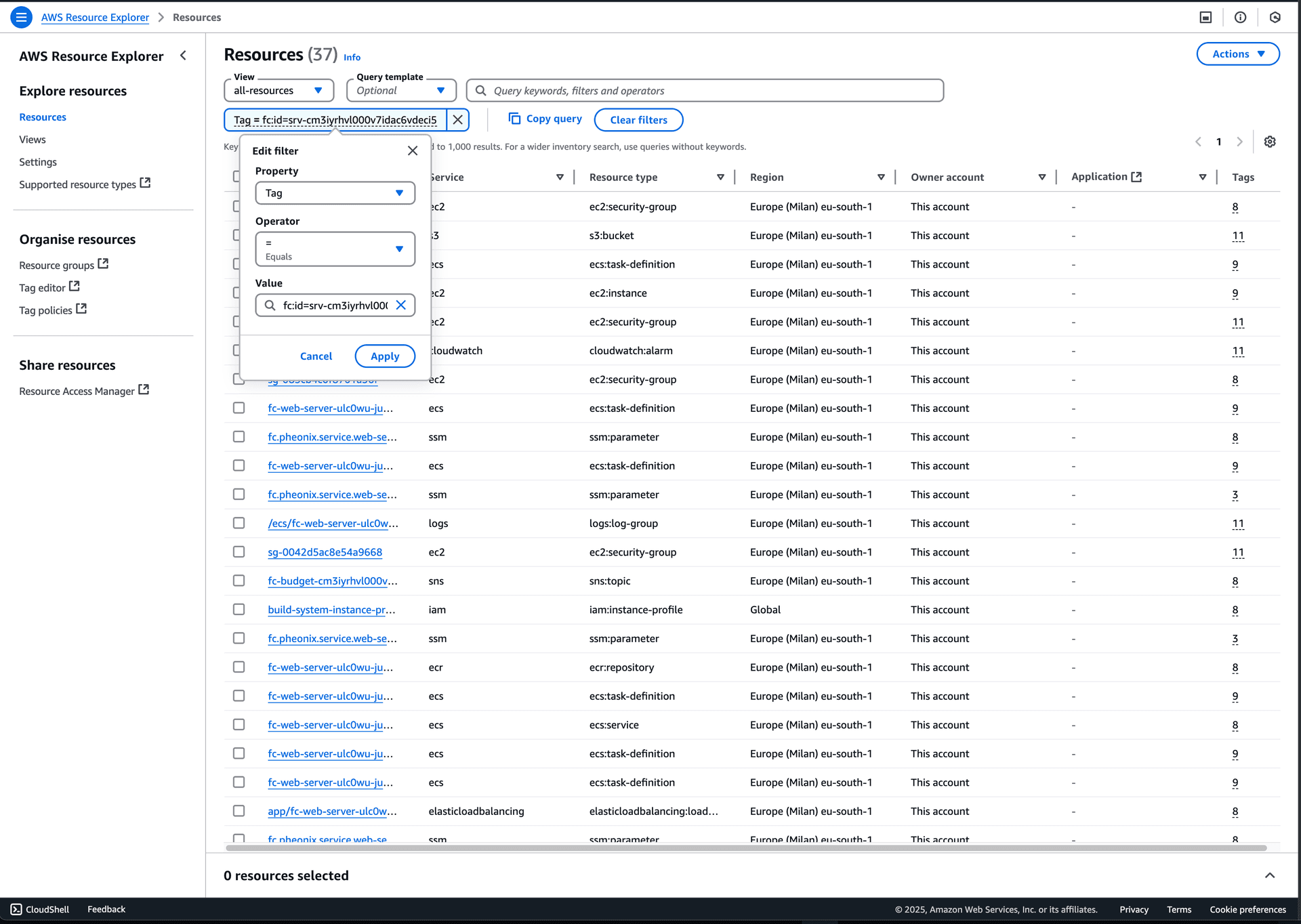Open the CloudShell panel icon in top bar
Screen dimensions: 1301x924
tap(1205, 18)
